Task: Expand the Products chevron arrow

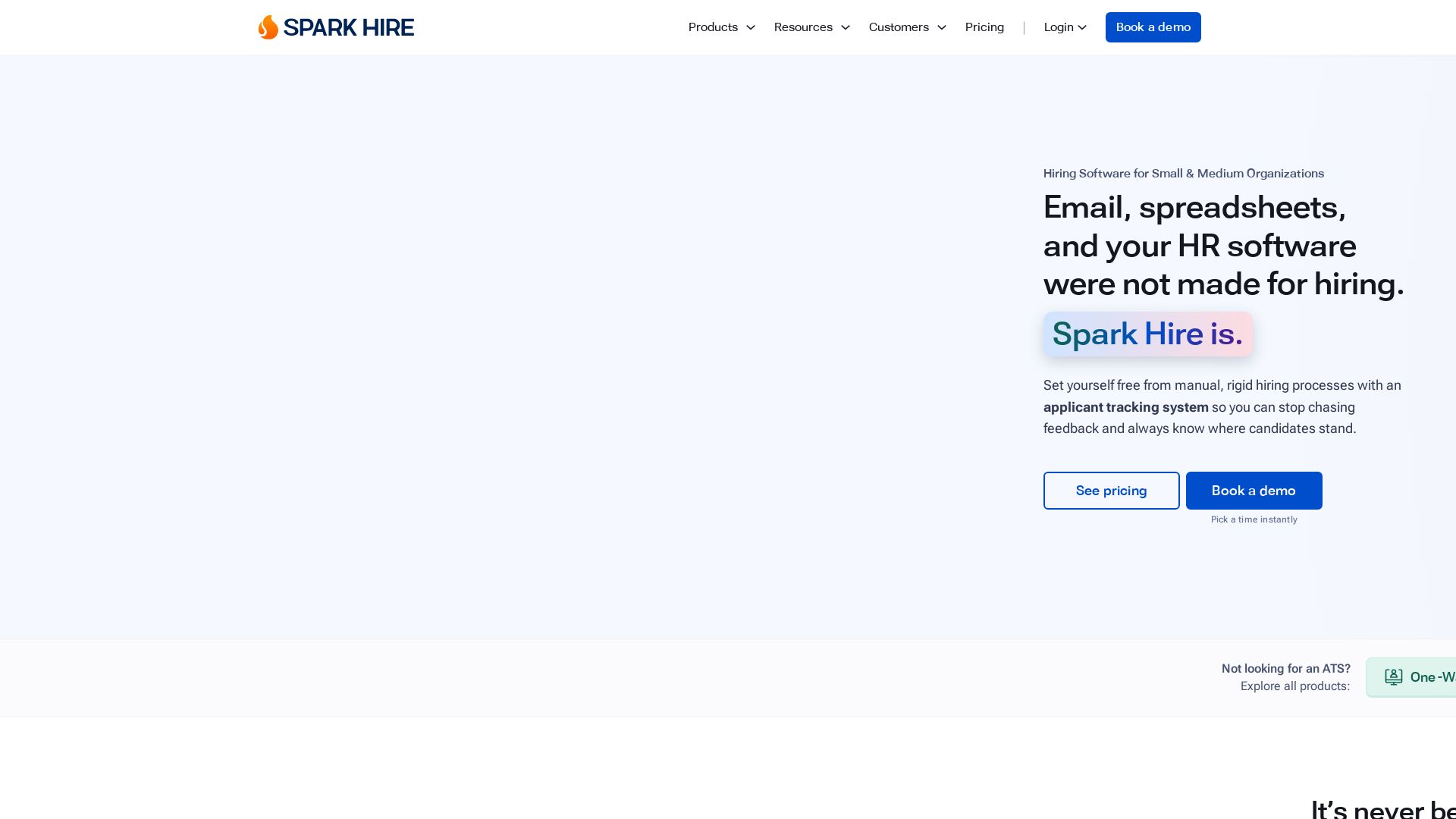Action: pos(751,27)
